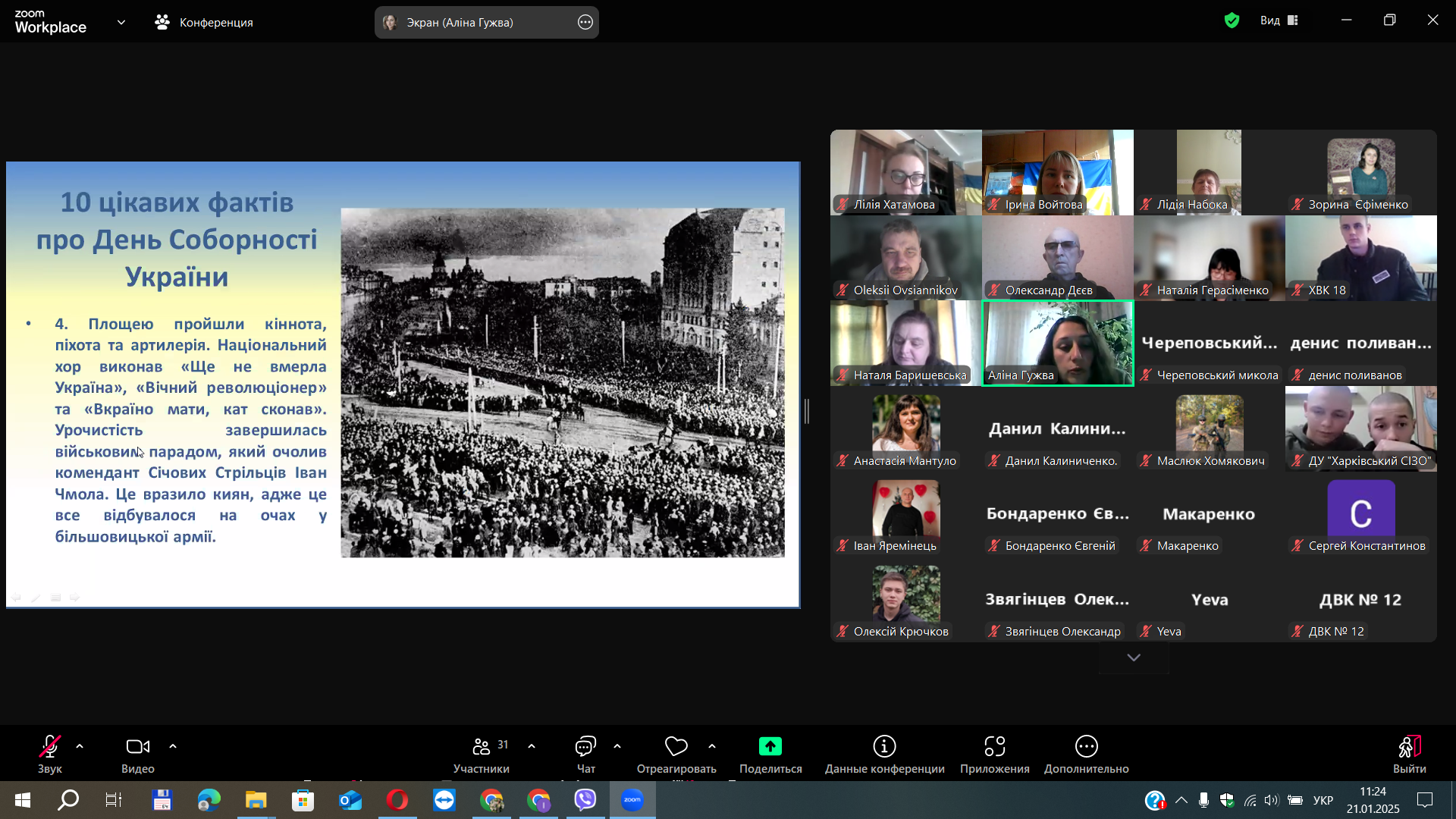Screen dimensions: 1456x819
Task: Open share options ellipsis on Экран tab
Action: tap(585, 22)
